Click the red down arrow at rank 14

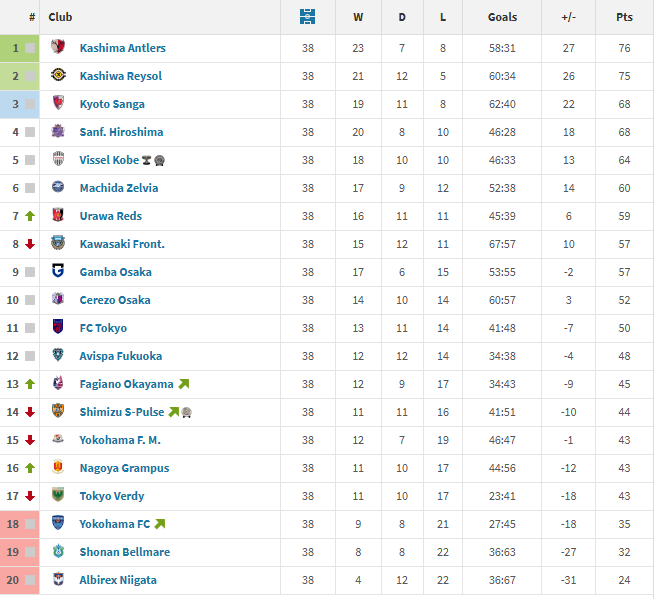[x=30, y=412]
